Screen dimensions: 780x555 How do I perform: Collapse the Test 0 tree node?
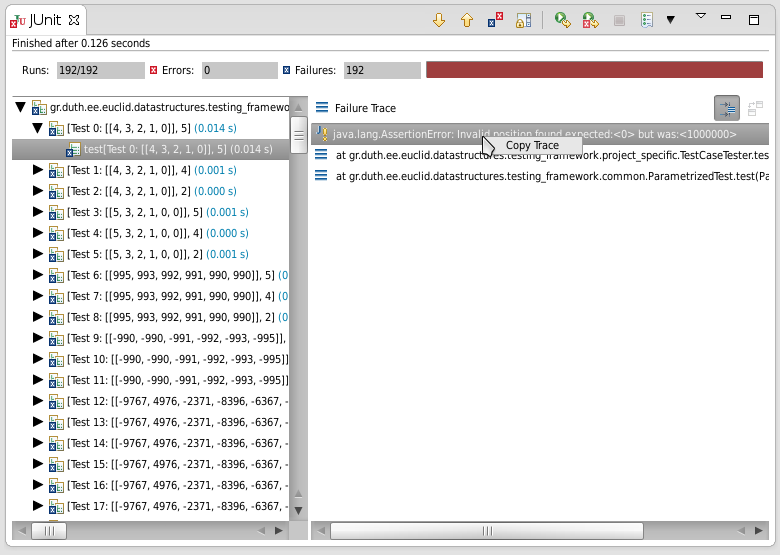(x=38, y=128)
